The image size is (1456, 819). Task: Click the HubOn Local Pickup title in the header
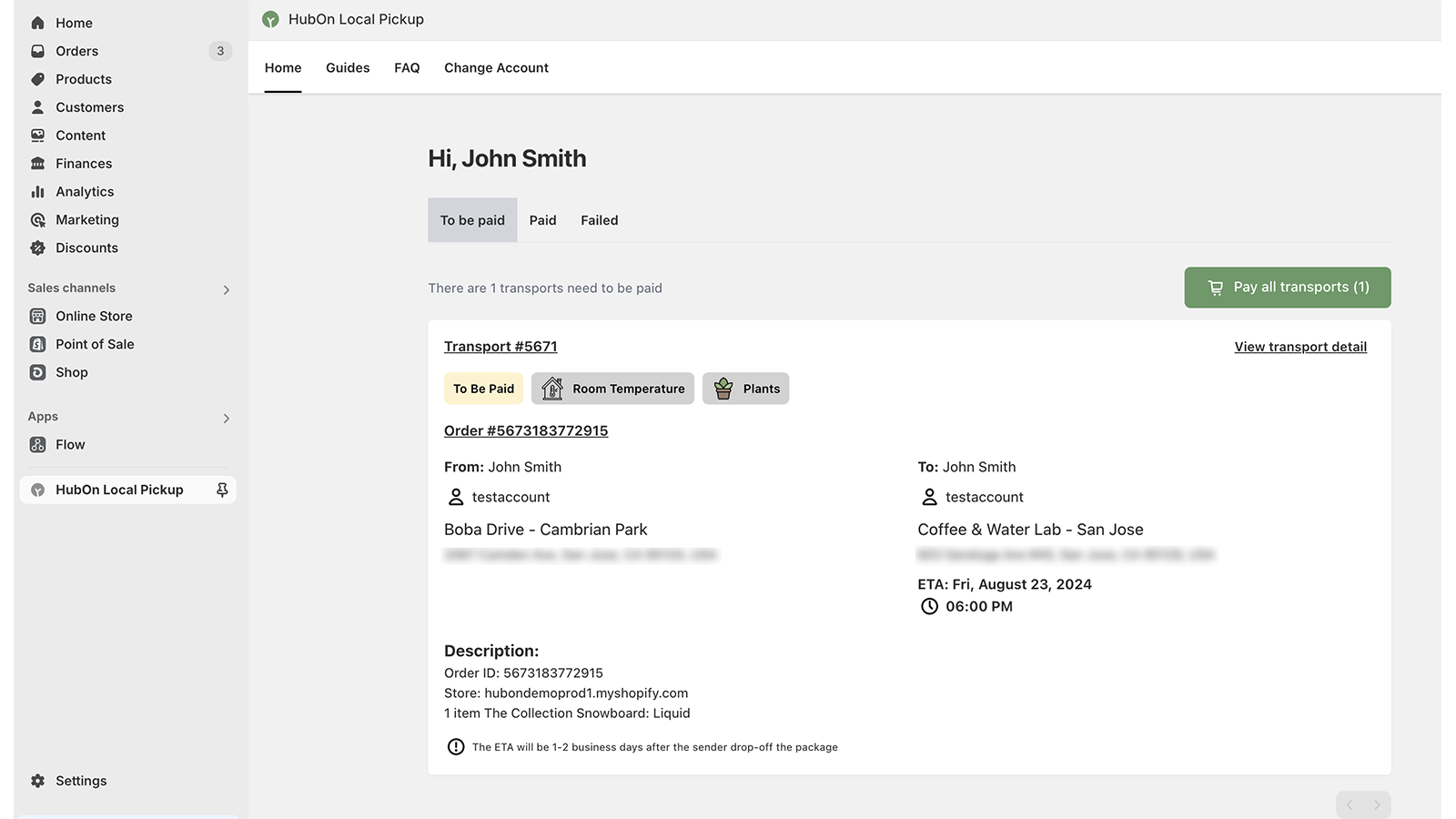(356, 19)
